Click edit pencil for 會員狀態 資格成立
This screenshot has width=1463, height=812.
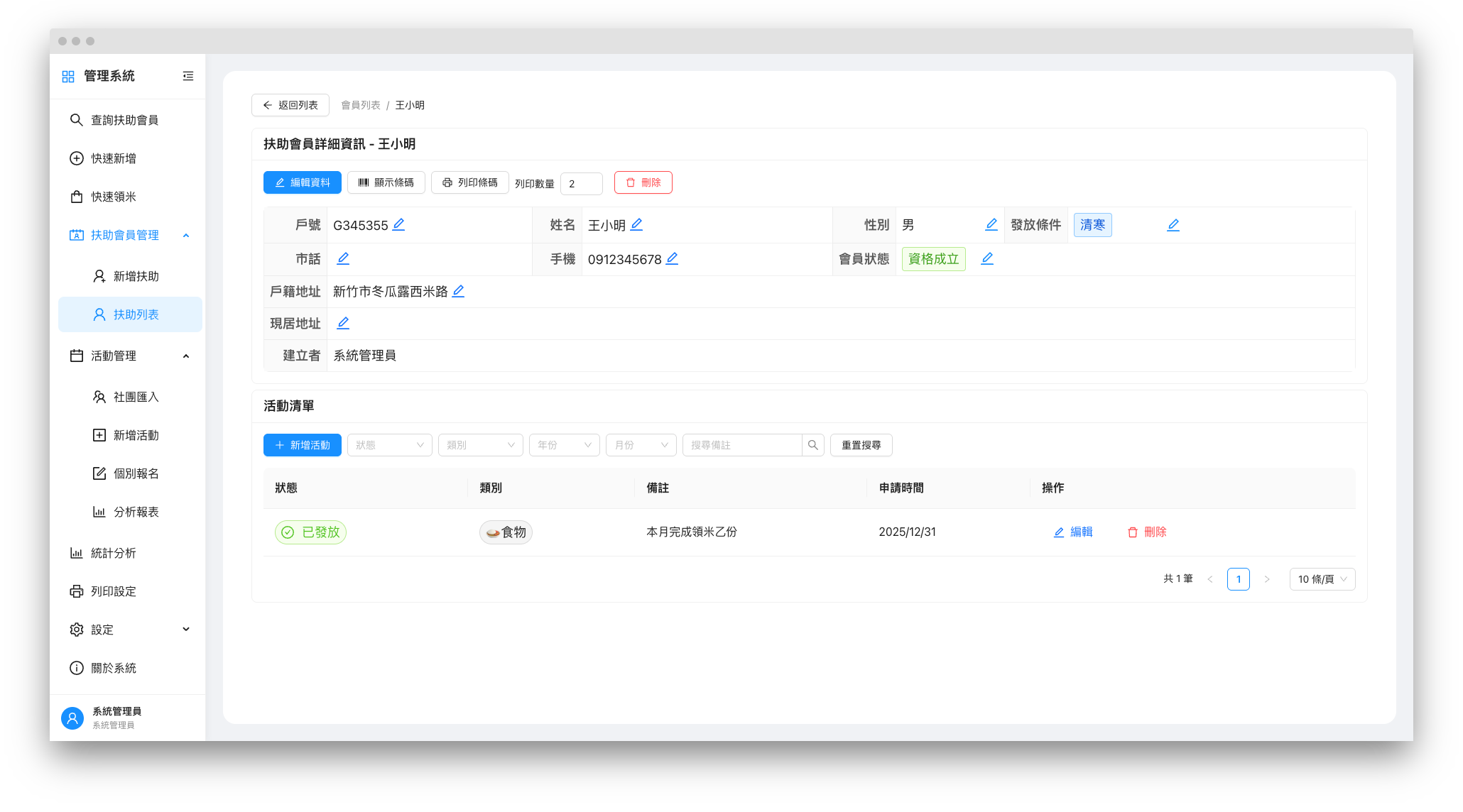tap(987, 258)
